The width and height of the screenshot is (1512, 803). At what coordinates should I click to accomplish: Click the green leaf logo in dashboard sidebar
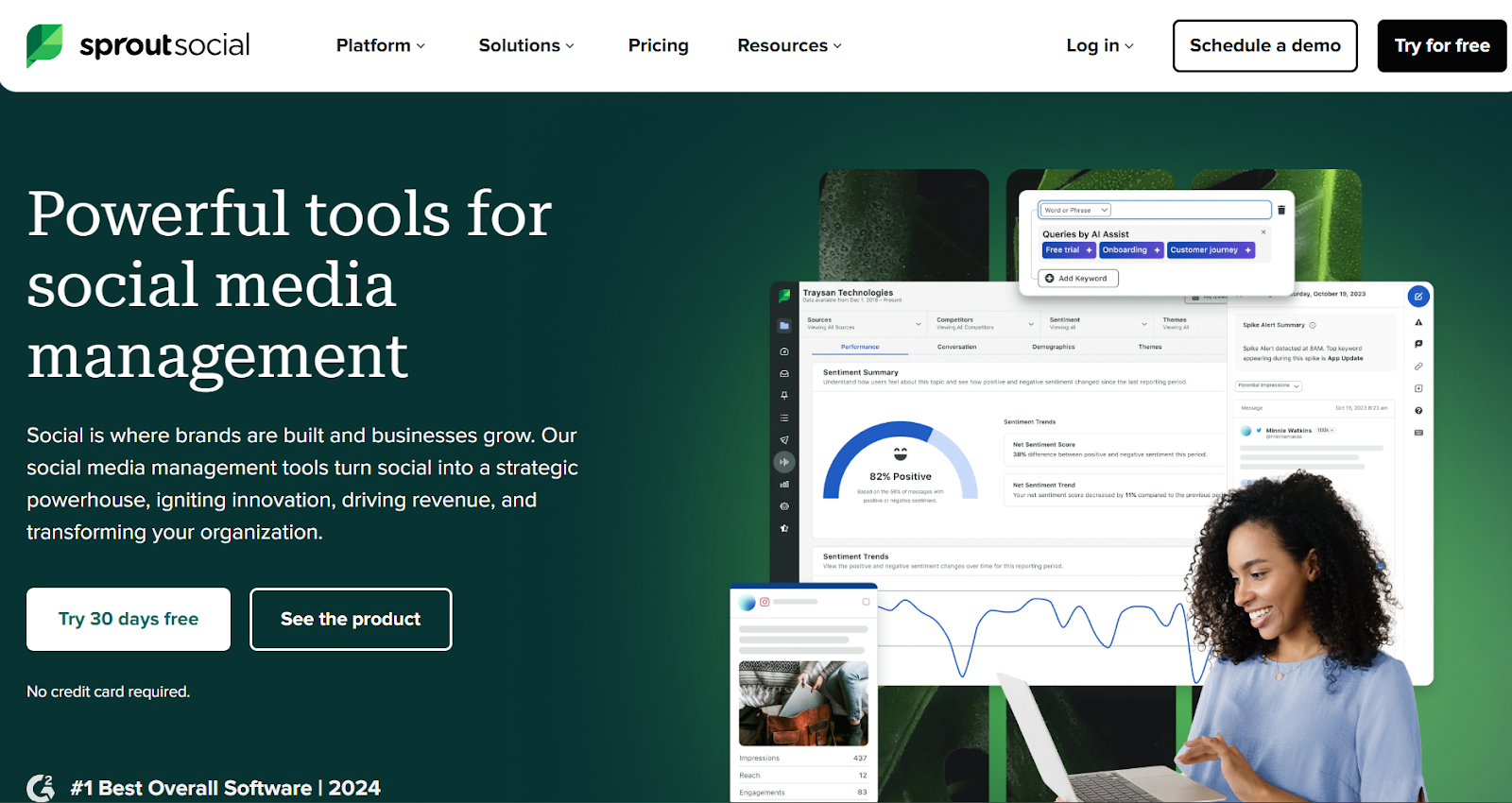pyautogui.click(x=784, y=296)
